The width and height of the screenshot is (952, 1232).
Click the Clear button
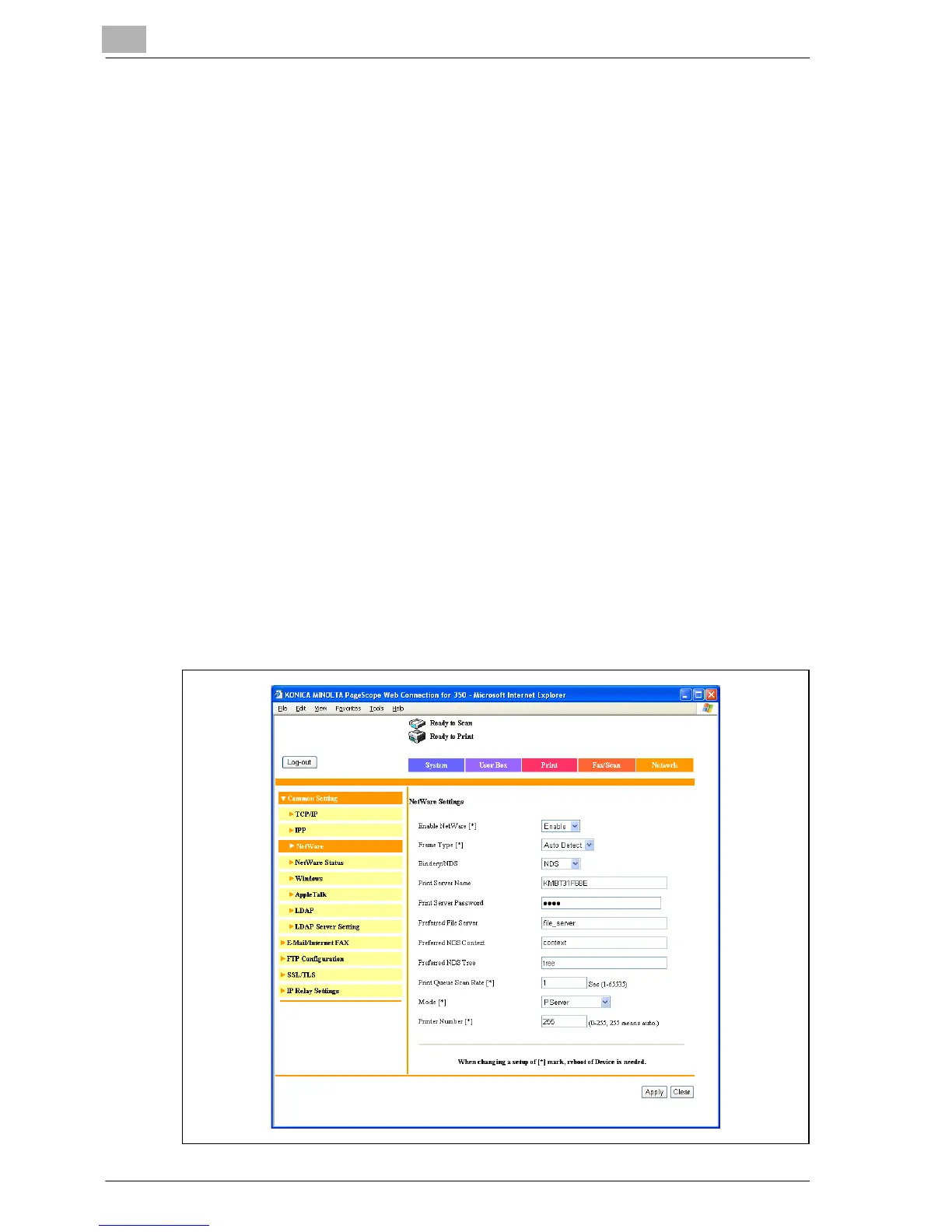coord(681,1092)
